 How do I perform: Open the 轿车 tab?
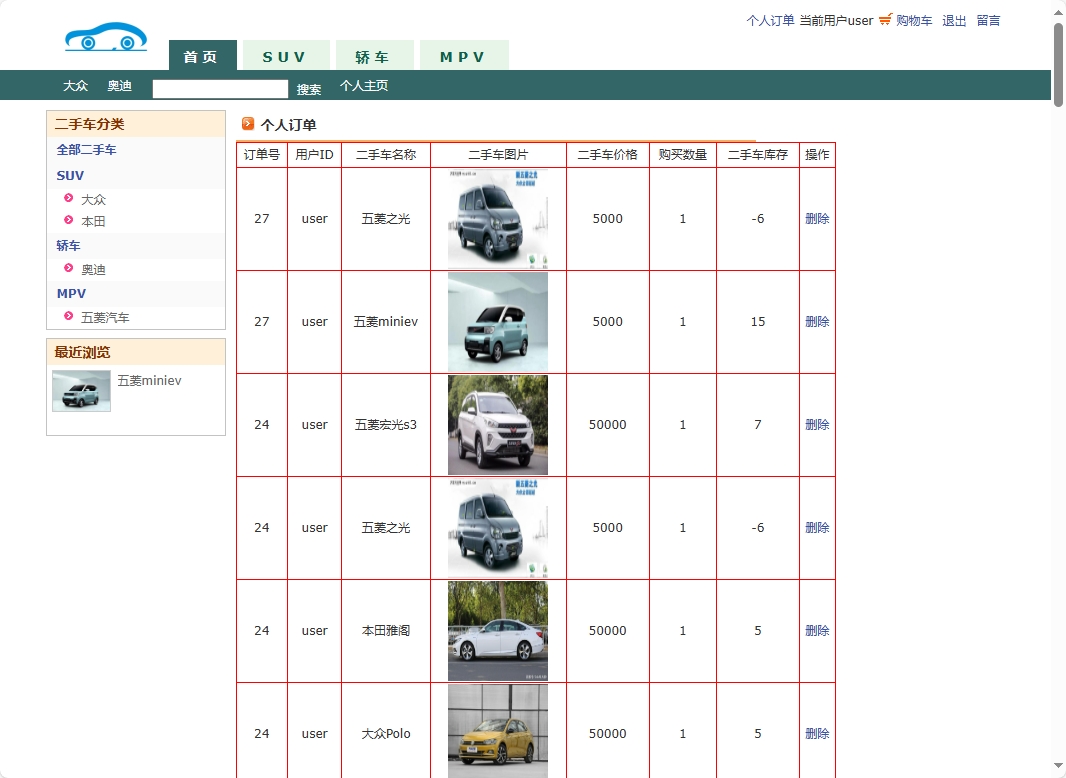(x=374, y=57)
